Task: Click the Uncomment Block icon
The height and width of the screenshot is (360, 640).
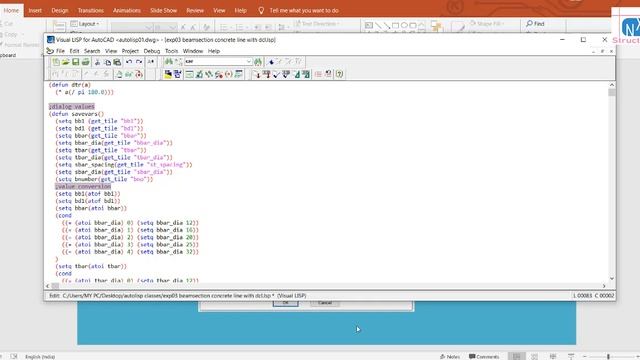Action: coord(328,74)
